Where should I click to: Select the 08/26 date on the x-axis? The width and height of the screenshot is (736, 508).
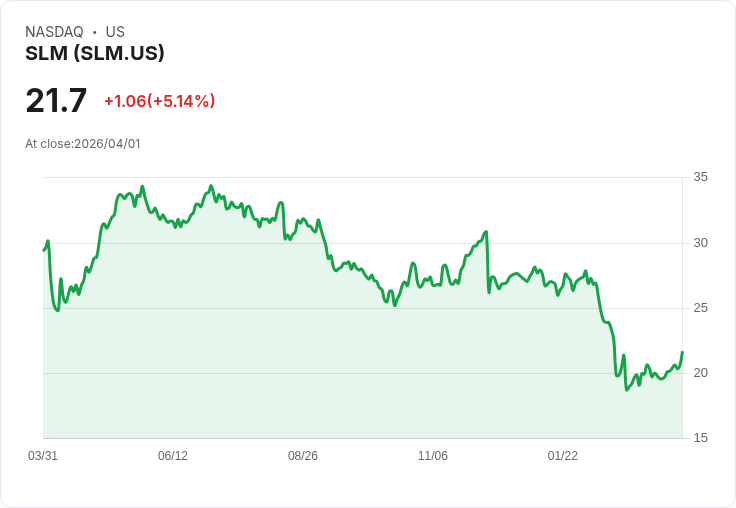click(303, 456)
